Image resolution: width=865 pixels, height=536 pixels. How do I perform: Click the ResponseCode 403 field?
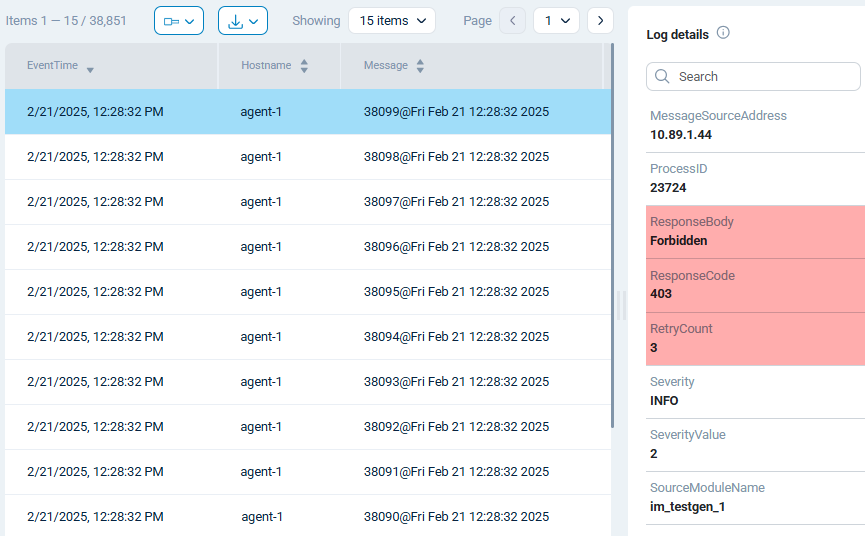point(755,285)
